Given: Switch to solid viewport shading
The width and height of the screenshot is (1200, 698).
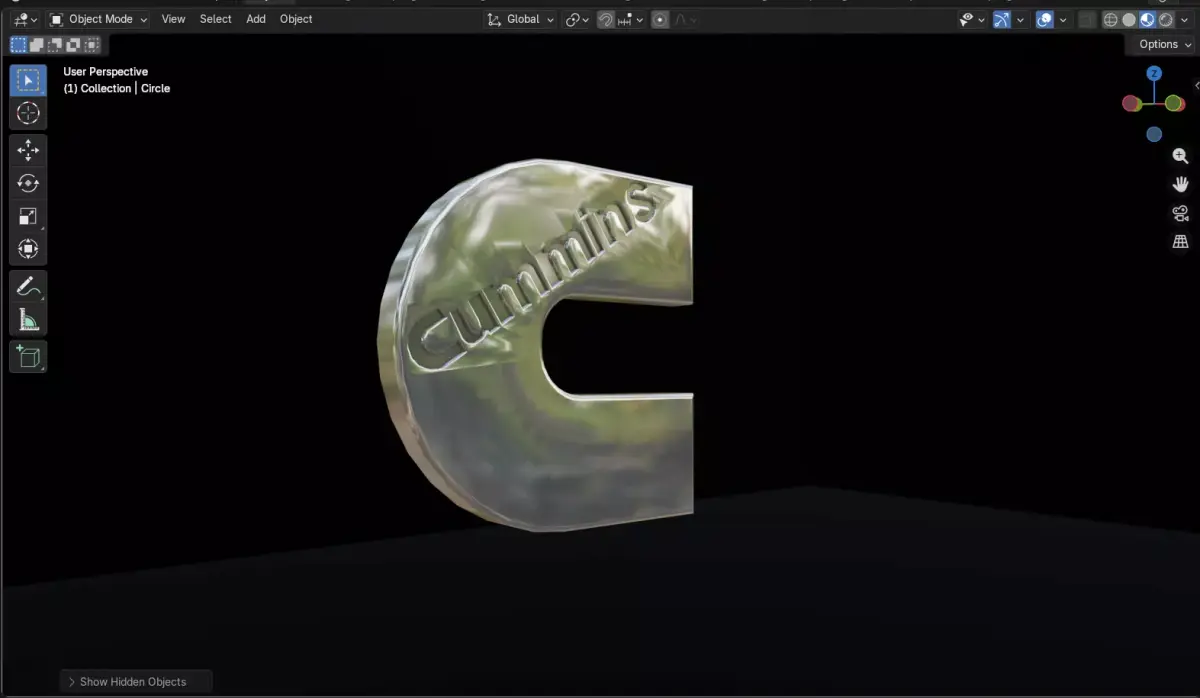Looking at the screenshot, I should (x=1129, y=19).
